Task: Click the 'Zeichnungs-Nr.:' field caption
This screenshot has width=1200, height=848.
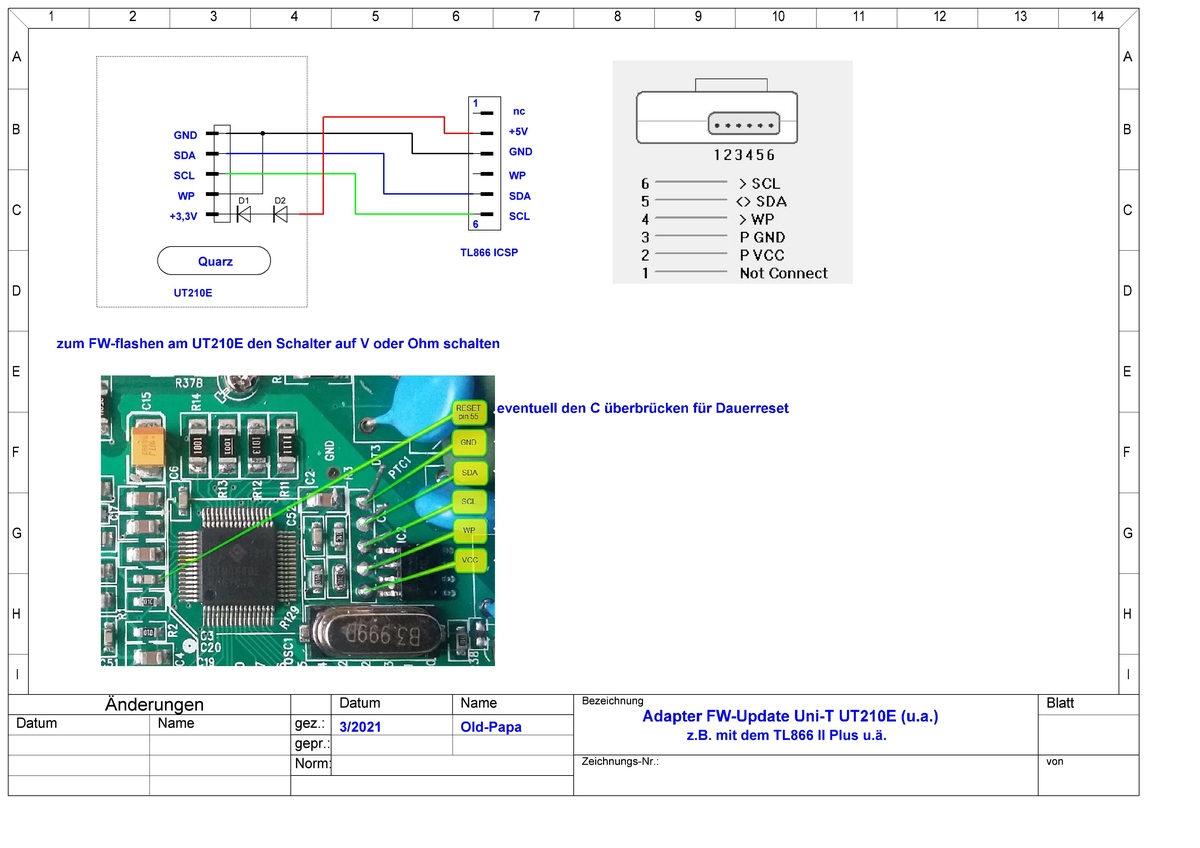Action: click(x=620, y=762)
